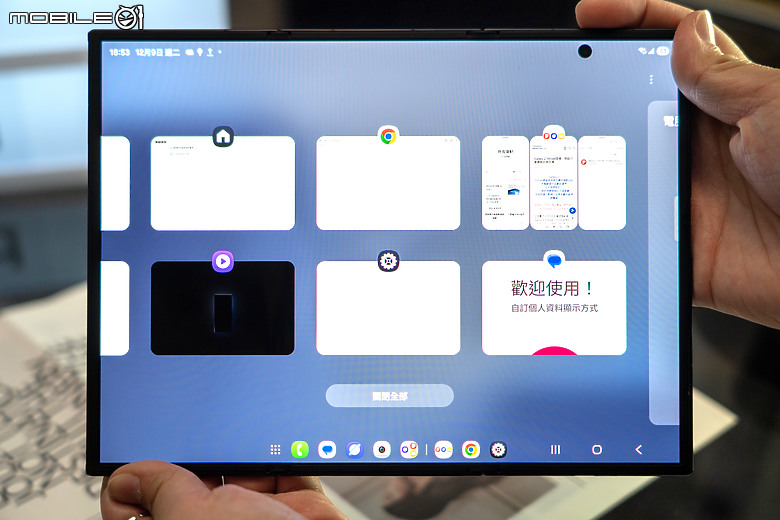
Task: Select the left pane of the three-app split card
Action: point(505,183)
